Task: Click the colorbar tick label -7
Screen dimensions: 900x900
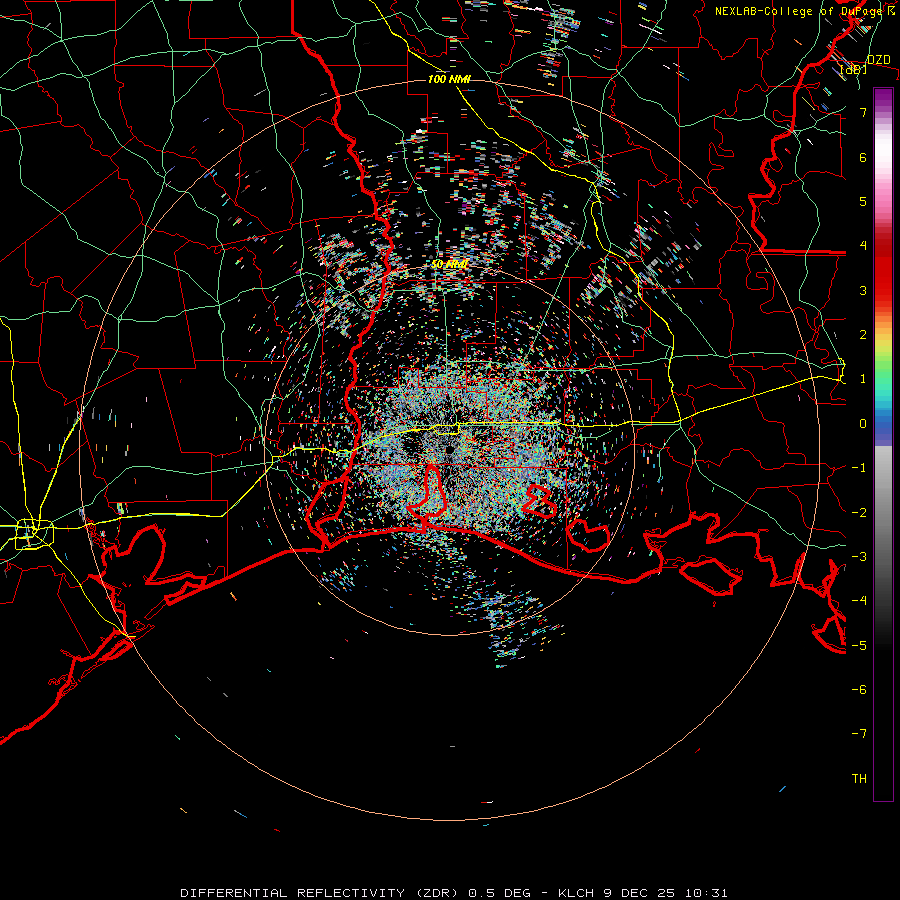Action: point(859,734)
